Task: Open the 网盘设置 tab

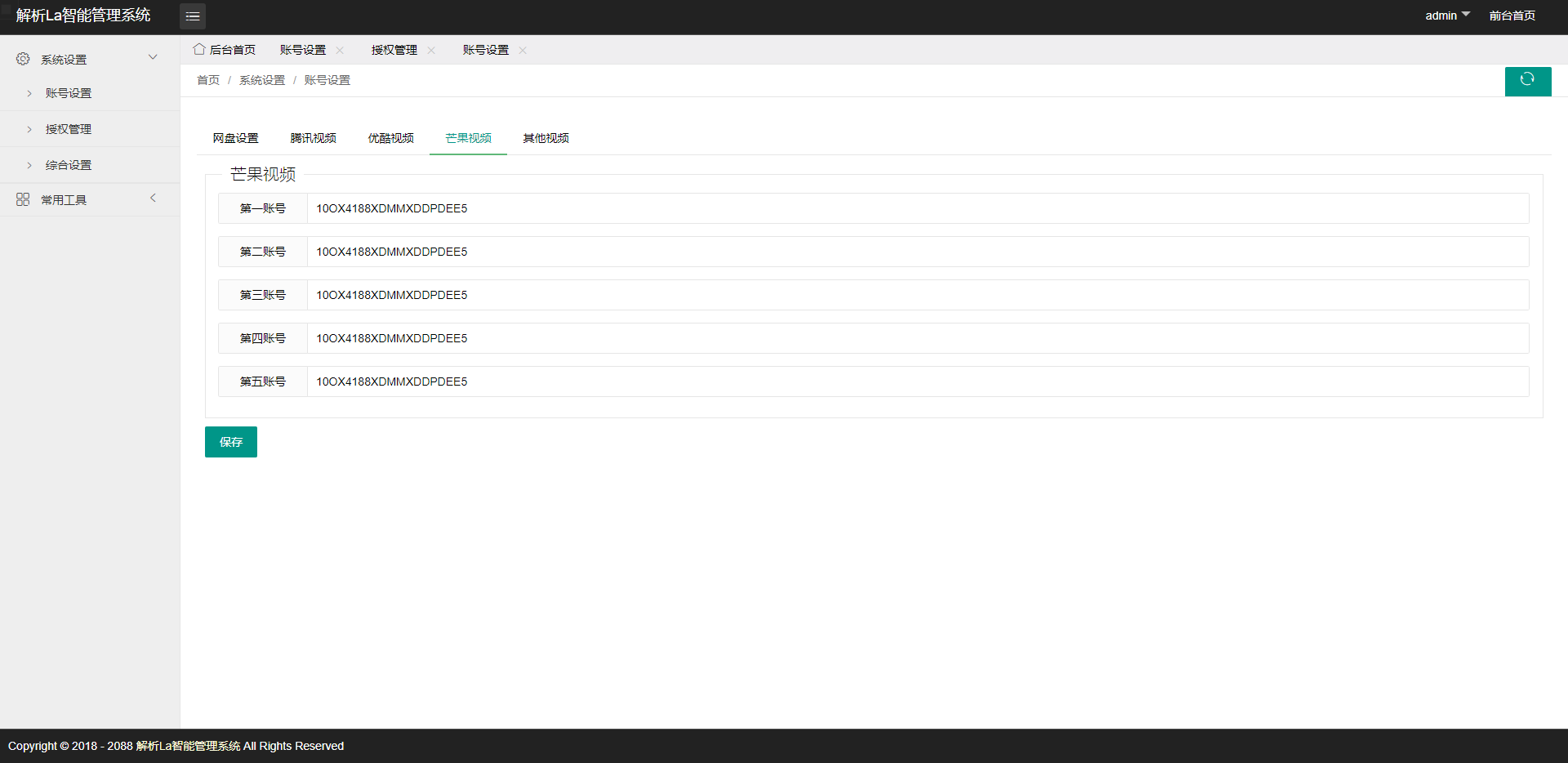Action: click(235, 138)
